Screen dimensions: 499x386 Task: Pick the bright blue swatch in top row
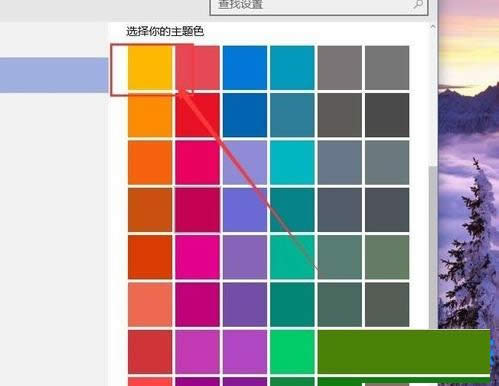tap(245, 68)
